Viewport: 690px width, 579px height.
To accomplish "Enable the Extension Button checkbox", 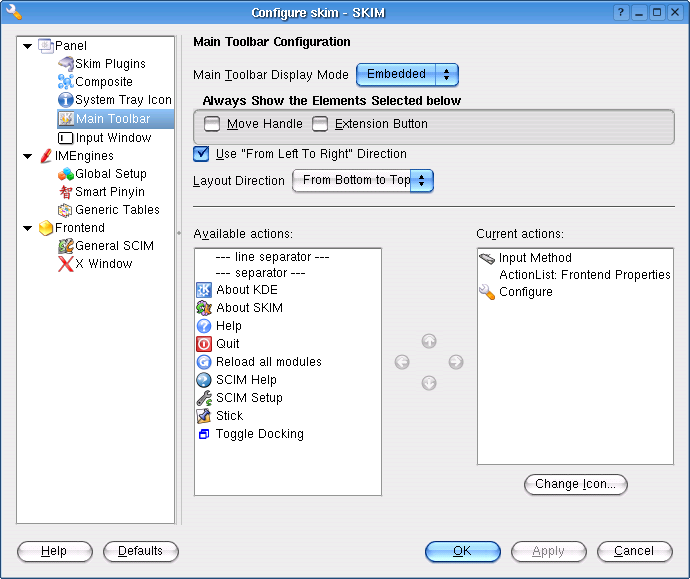I will (320, 124).
